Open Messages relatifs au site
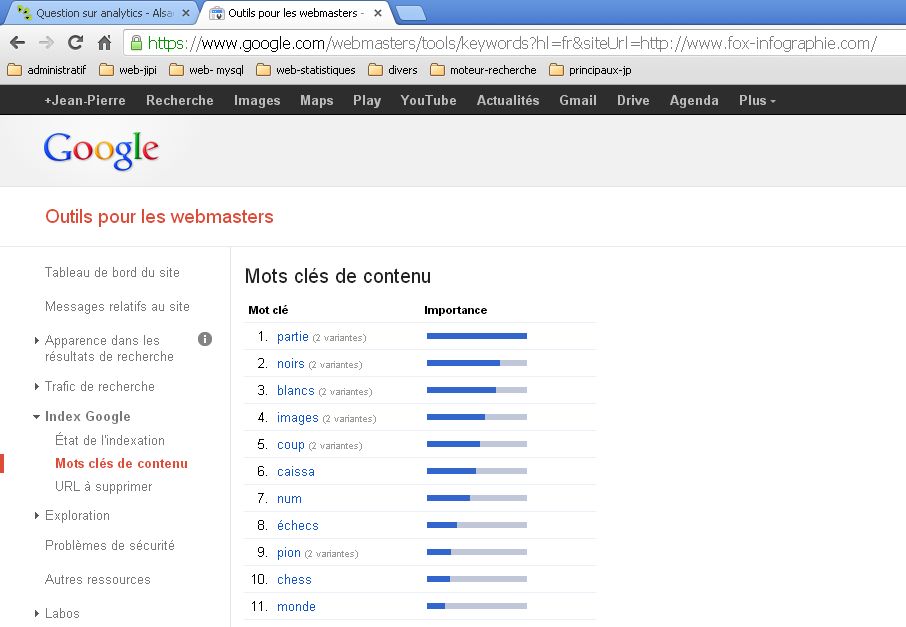 tap(117, 306)
